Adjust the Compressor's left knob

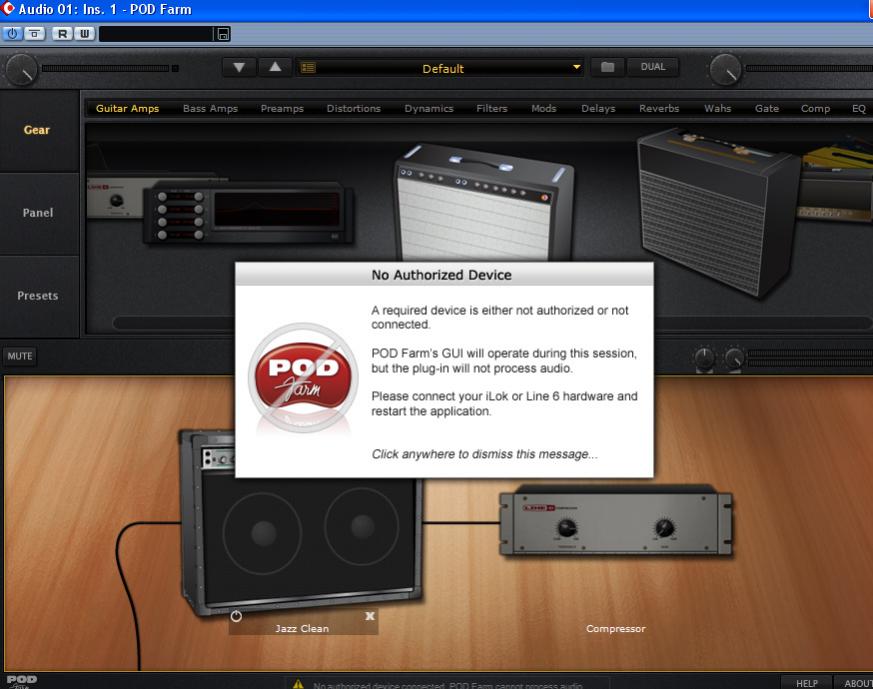tap(567, 528)
